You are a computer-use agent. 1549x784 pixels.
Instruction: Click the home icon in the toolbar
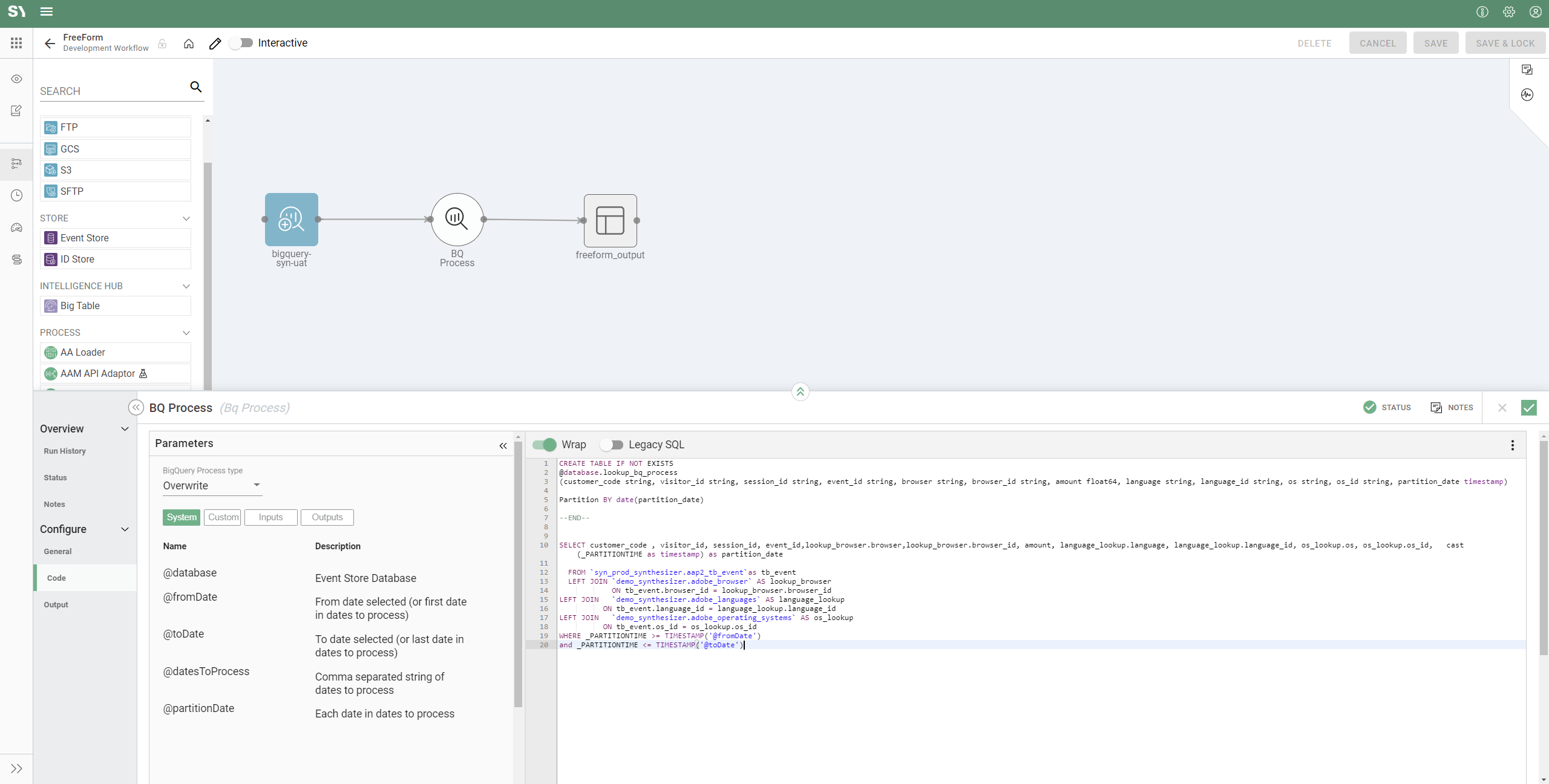pyautogui.click(x=189, y=44)
